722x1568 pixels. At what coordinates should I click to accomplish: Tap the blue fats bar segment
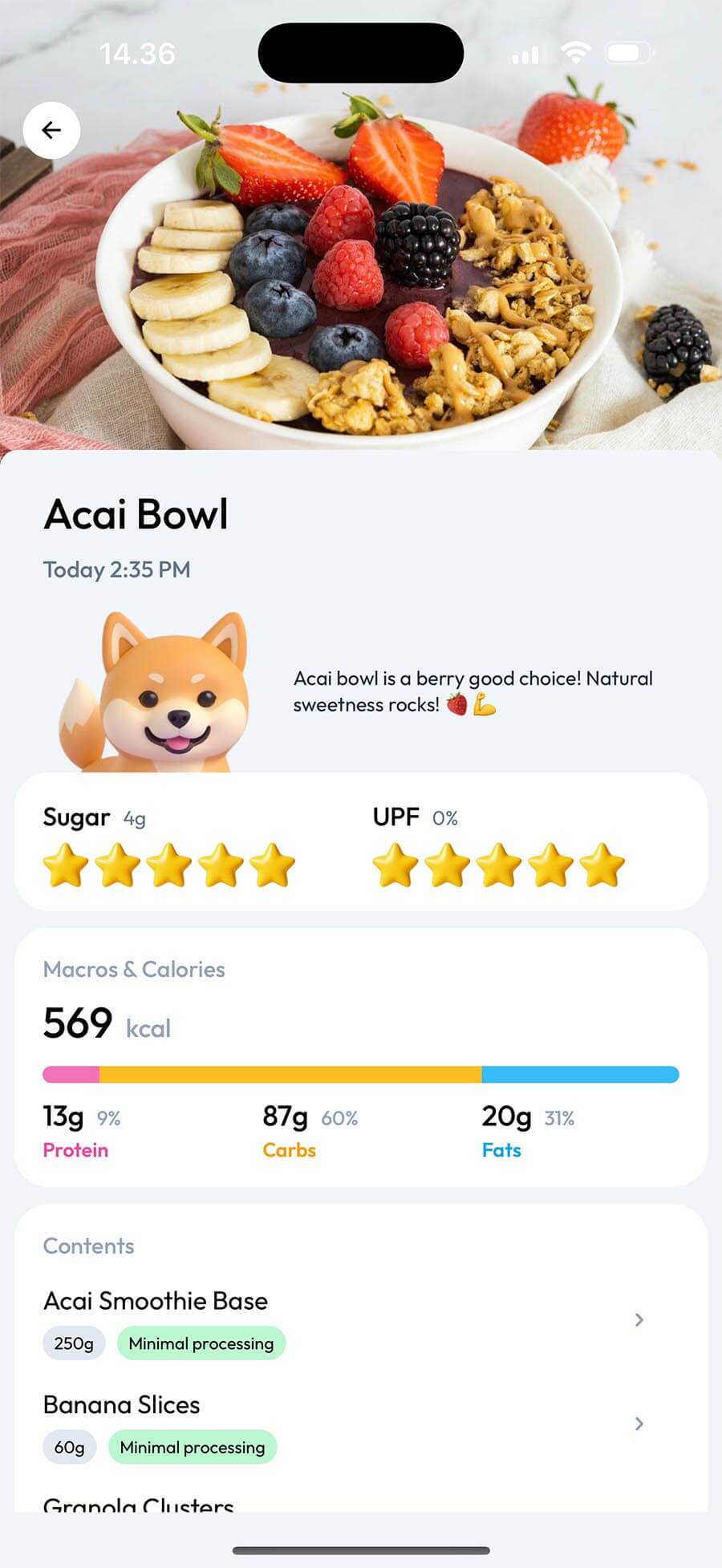(x=579, y=1074)
